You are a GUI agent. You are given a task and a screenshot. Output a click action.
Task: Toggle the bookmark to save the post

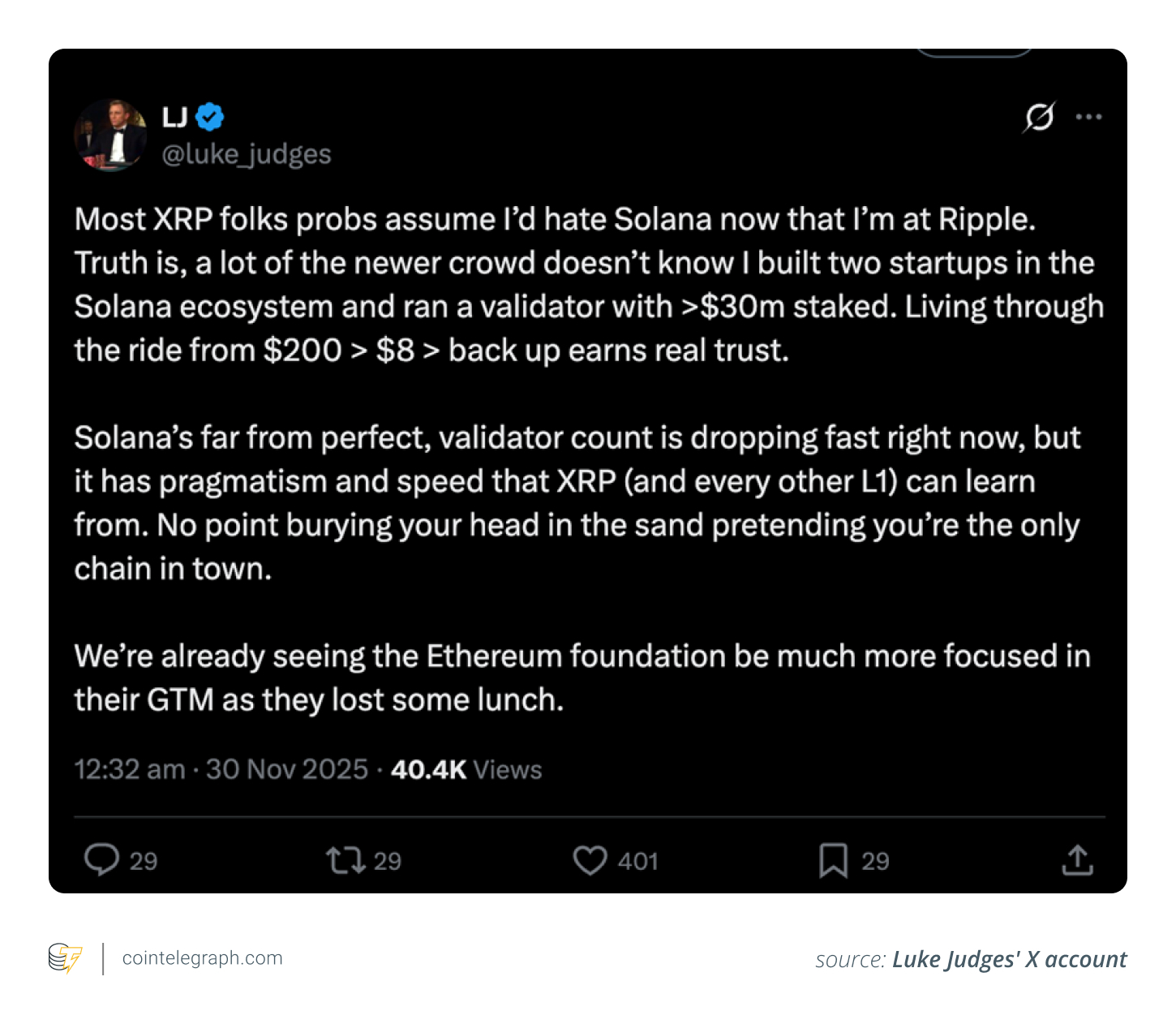[835, 860]
